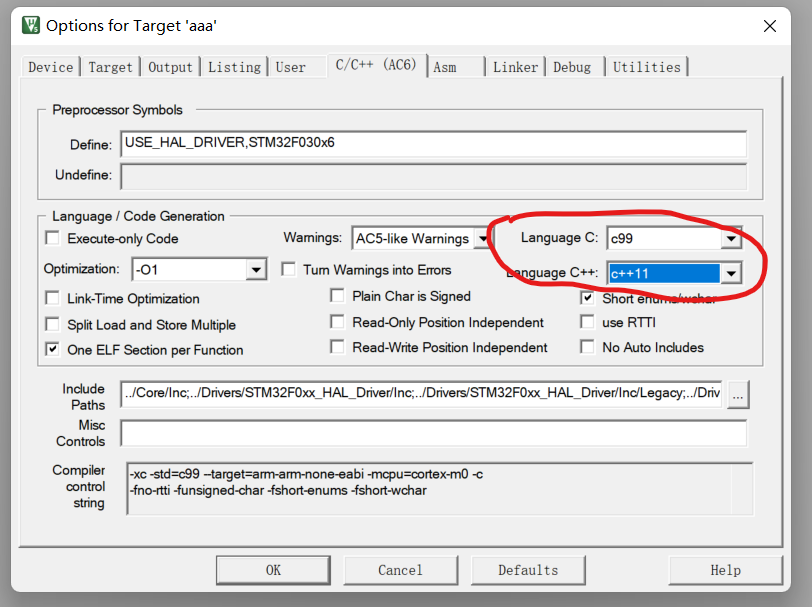Switch to the Device tab
812x607 pixels.
(x=50, y=67)
